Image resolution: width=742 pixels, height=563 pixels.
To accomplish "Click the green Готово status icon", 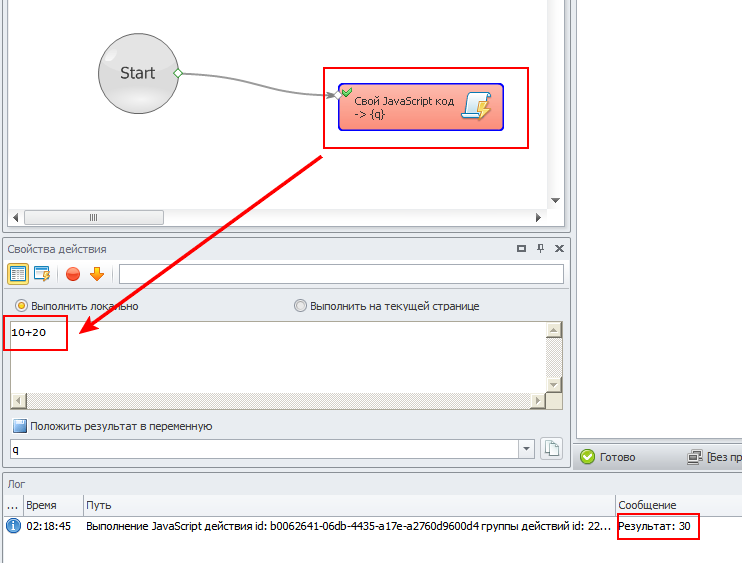I will [x=587, y=457].
